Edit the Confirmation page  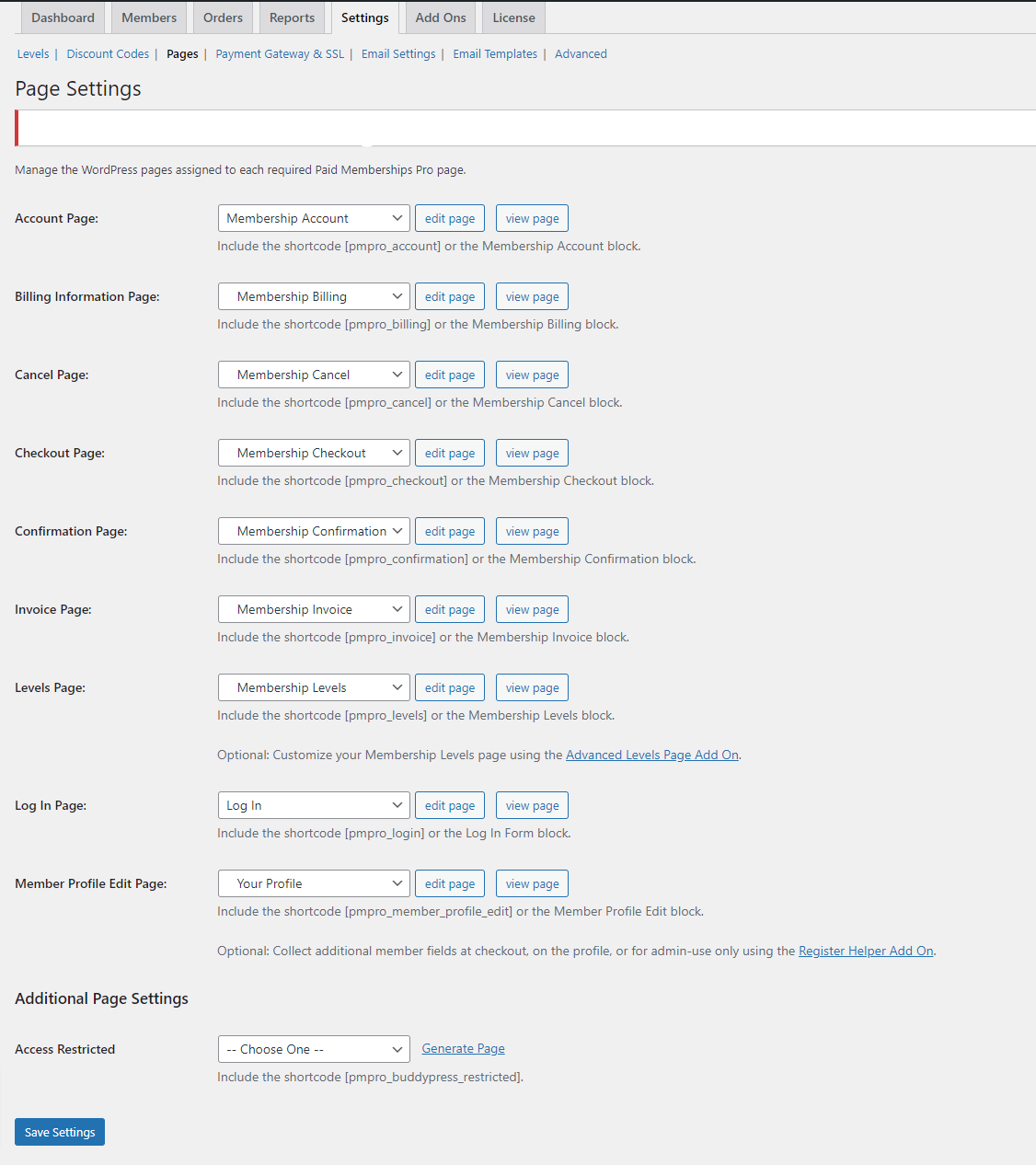pyautogui.click(x=450, y=531)
